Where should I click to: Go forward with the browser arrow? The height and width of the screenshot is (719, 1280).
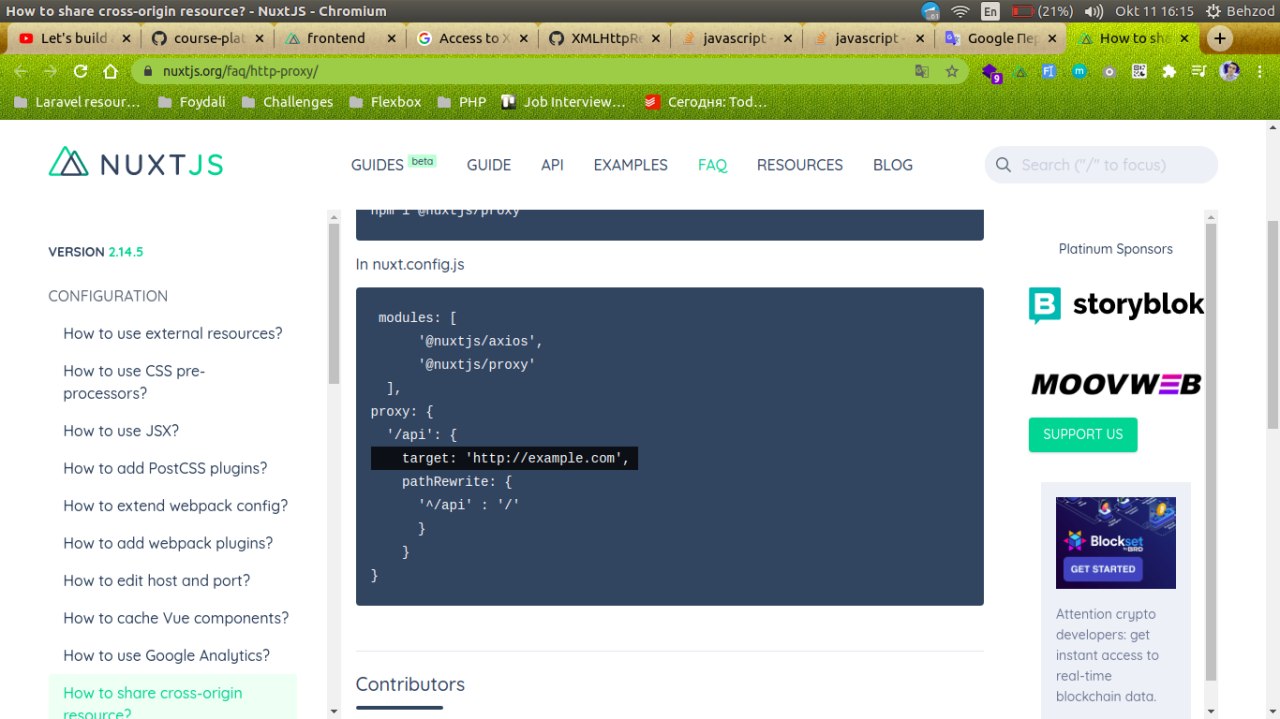click(50, 72)
